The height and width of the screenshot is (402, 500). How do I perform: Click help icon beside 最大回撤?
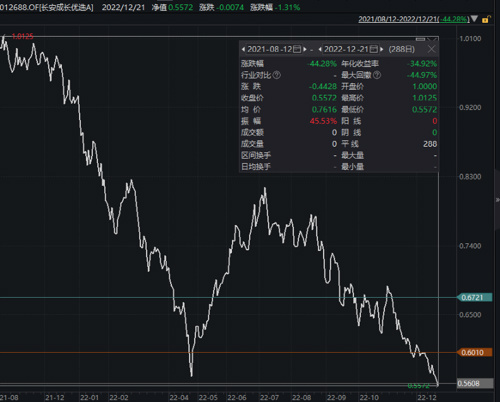click(x=377, y=75)
